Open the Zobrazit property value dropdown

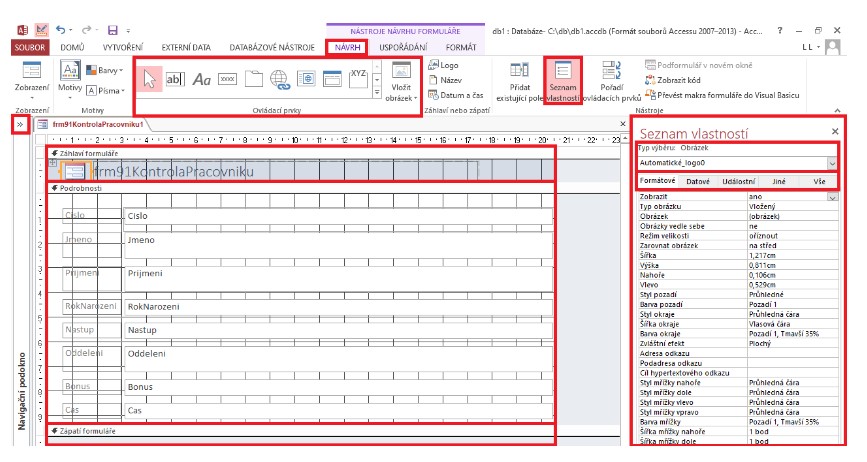click(832, 197)
